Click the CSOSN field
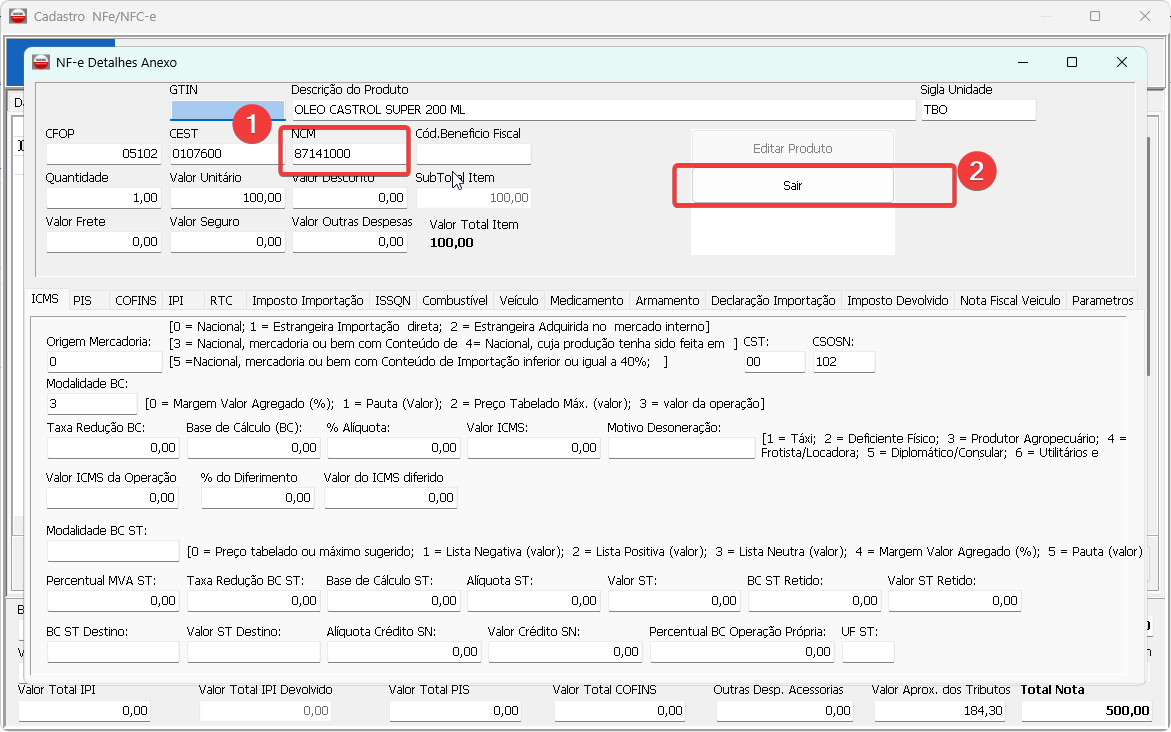Screen dimensions: 1171x732 click(x=843, y=362)
